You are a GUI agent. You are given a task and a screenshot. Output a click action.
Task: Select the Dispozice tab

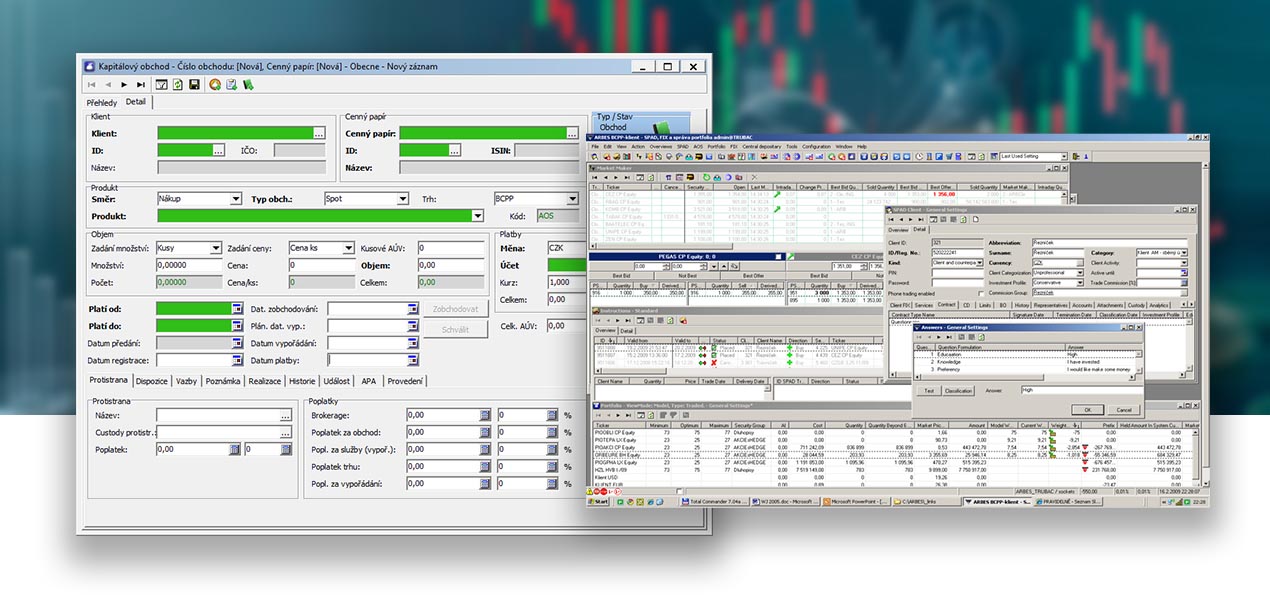[x=152, y=381]
